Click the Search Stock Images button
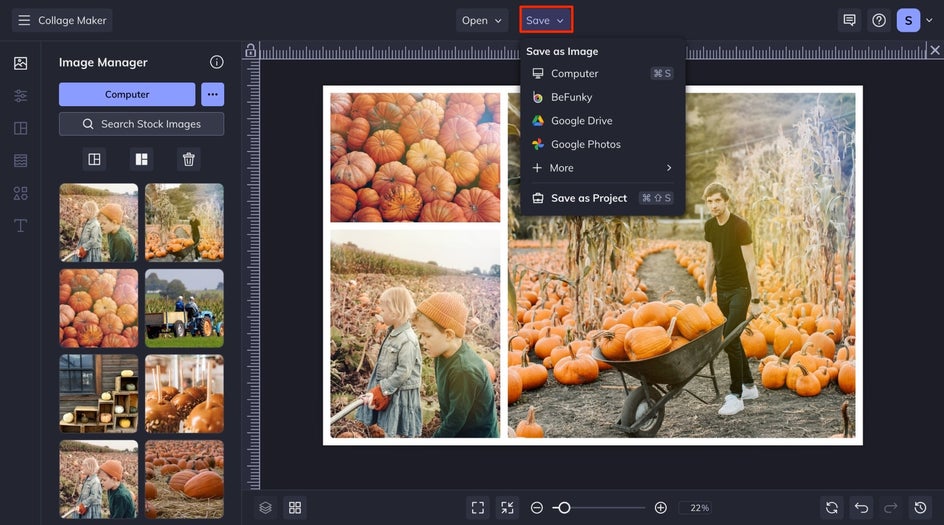This screenshot has width=944, height=525. (x=141, y=124)
